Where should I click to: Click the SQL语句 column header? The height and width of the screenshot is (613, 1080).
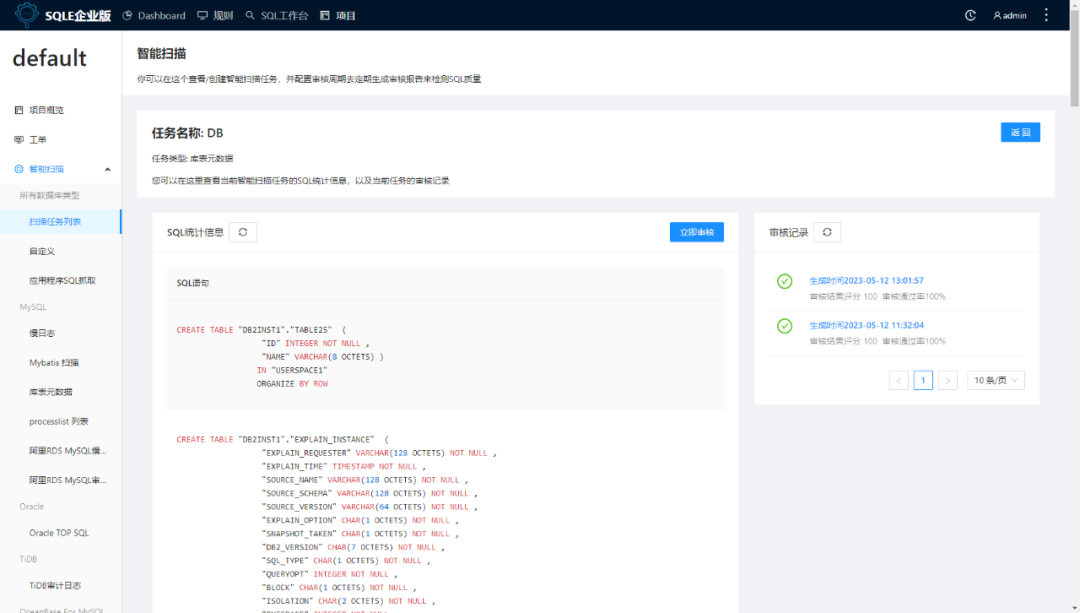[193, 283]
